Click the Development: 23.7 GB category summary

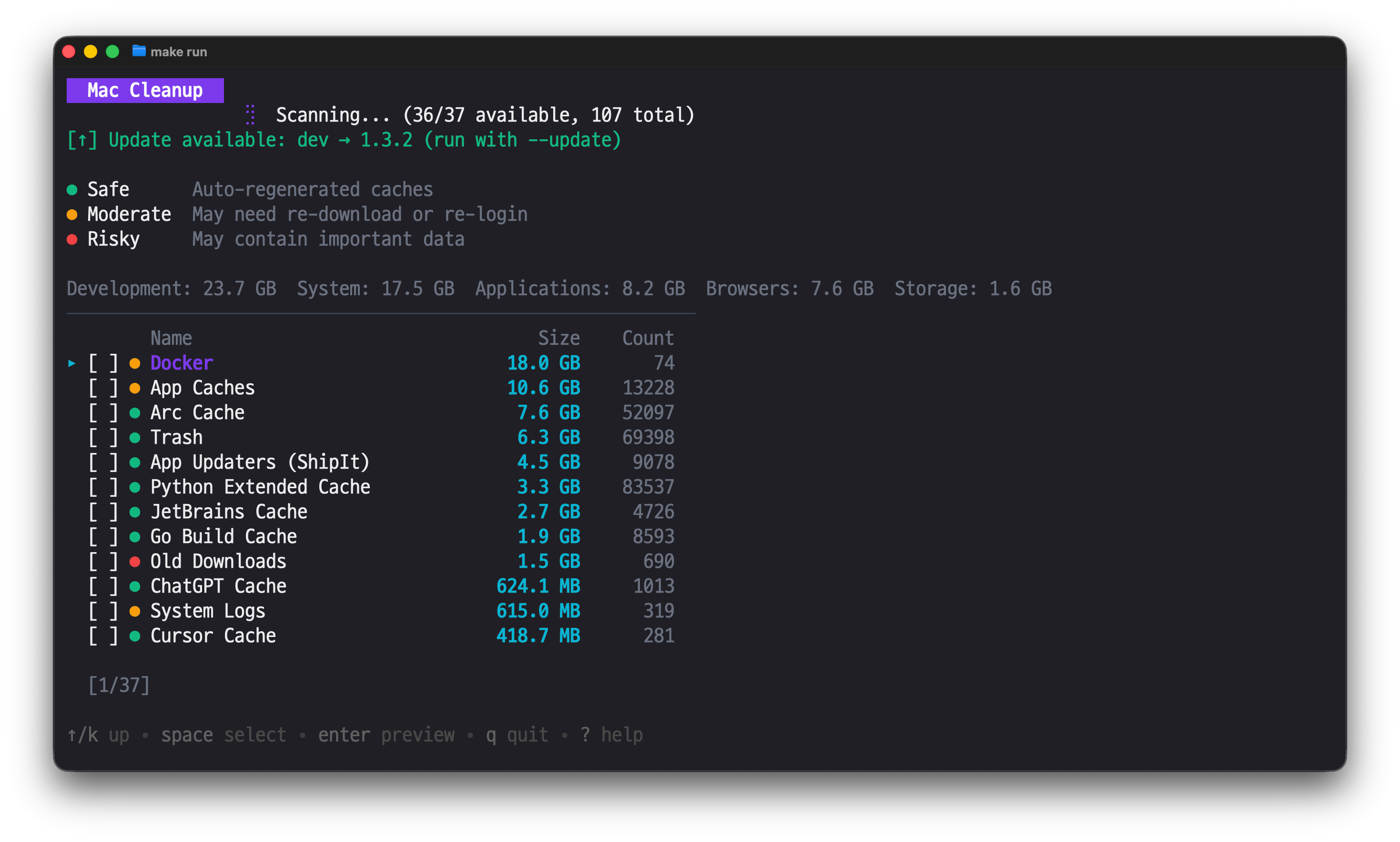pos(171,289)
